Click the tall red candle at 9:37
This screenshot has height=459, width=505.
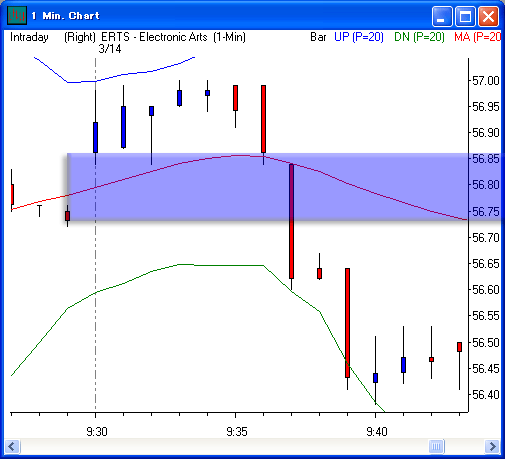coord(291,221)
